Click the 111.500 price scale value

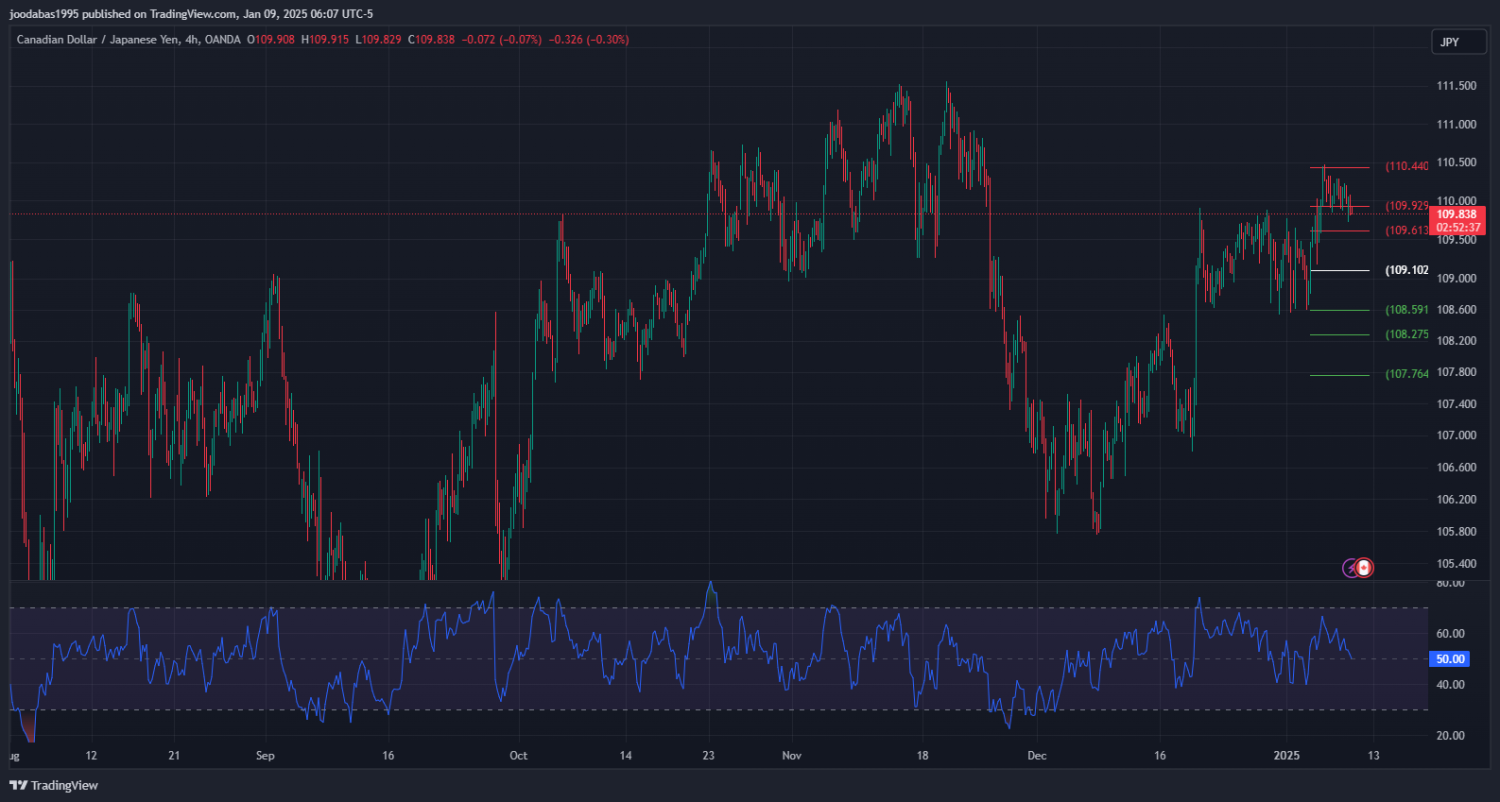point(1456,87)
